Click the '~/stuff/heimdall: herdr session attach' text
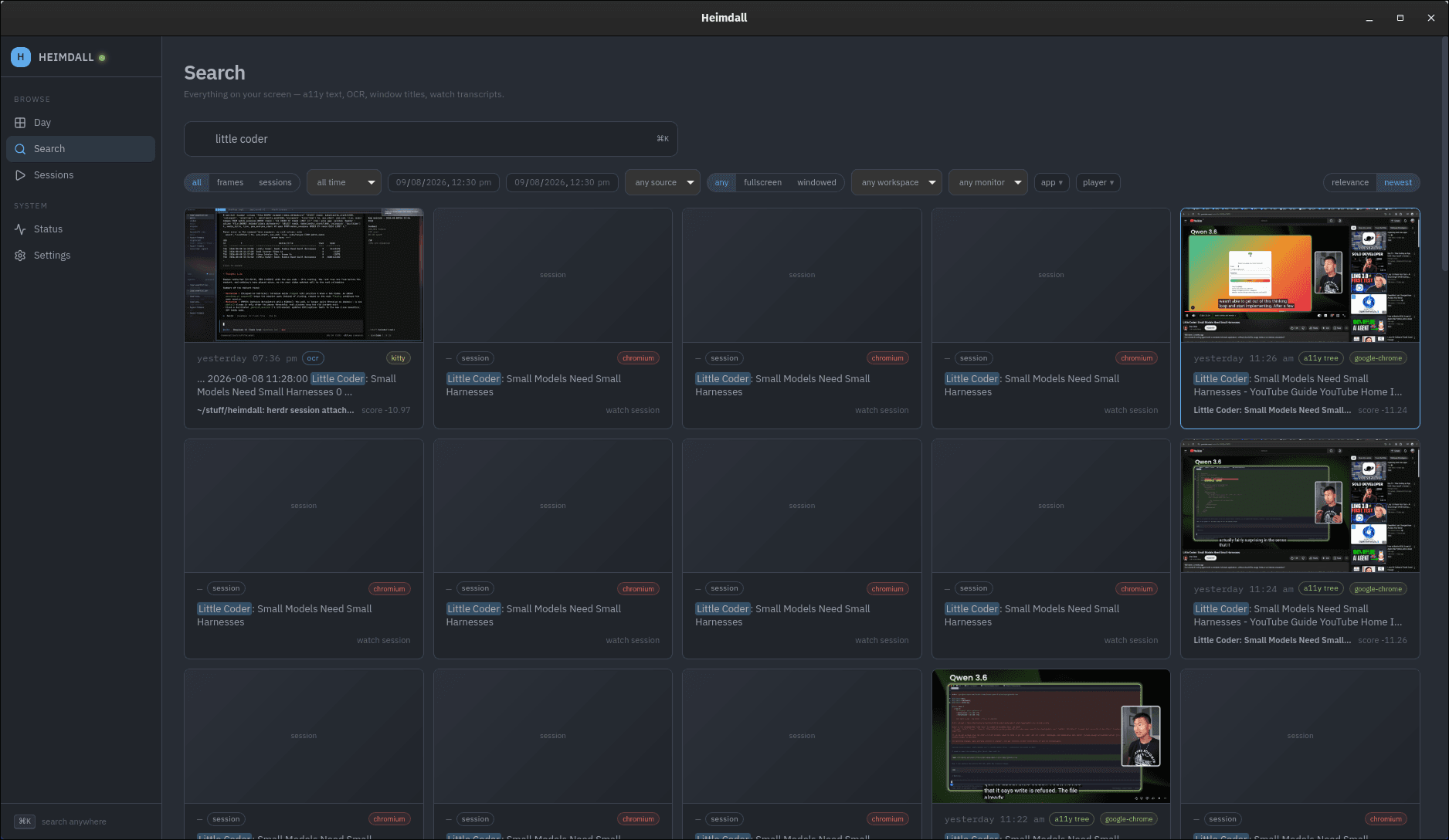Screen dimensions: 1449x840 point(275,411)
